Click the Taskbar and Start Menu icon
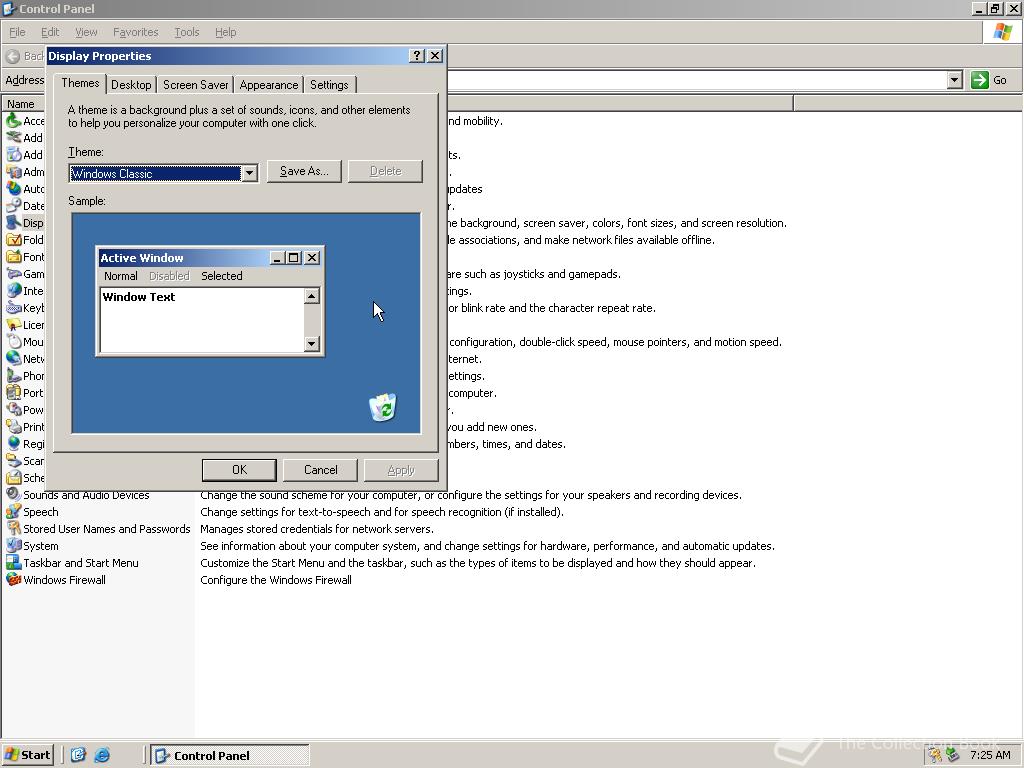The width and height of the screenshot is (1024, 768). coord(13,562)
